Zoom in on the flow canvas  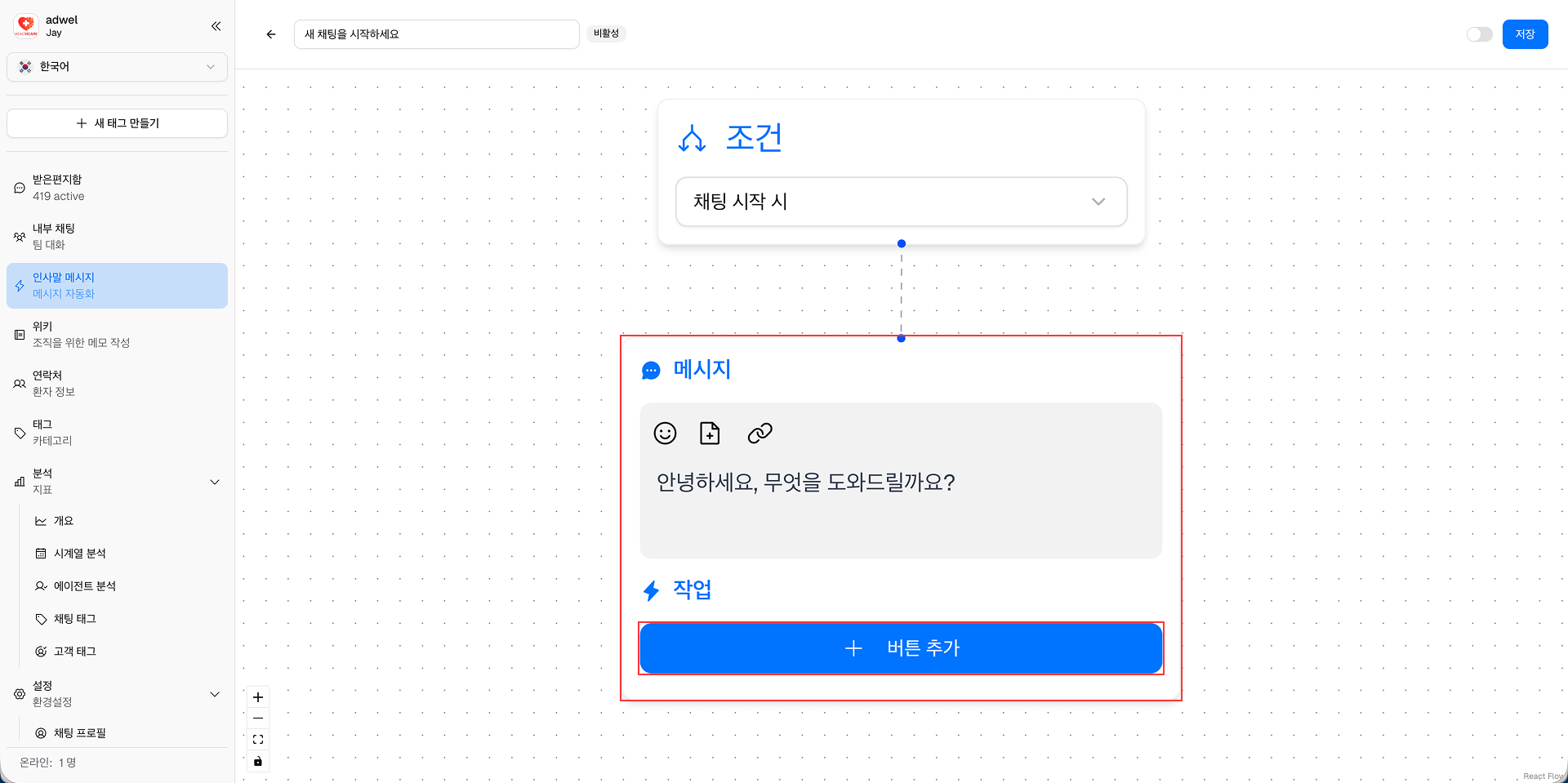click(258, 697)
